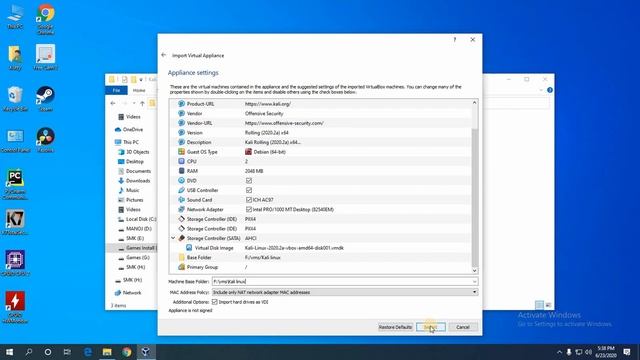Click the 2048 MB RAM value
The width and height of the screenshot is (640, 360).
coord(254,171)
